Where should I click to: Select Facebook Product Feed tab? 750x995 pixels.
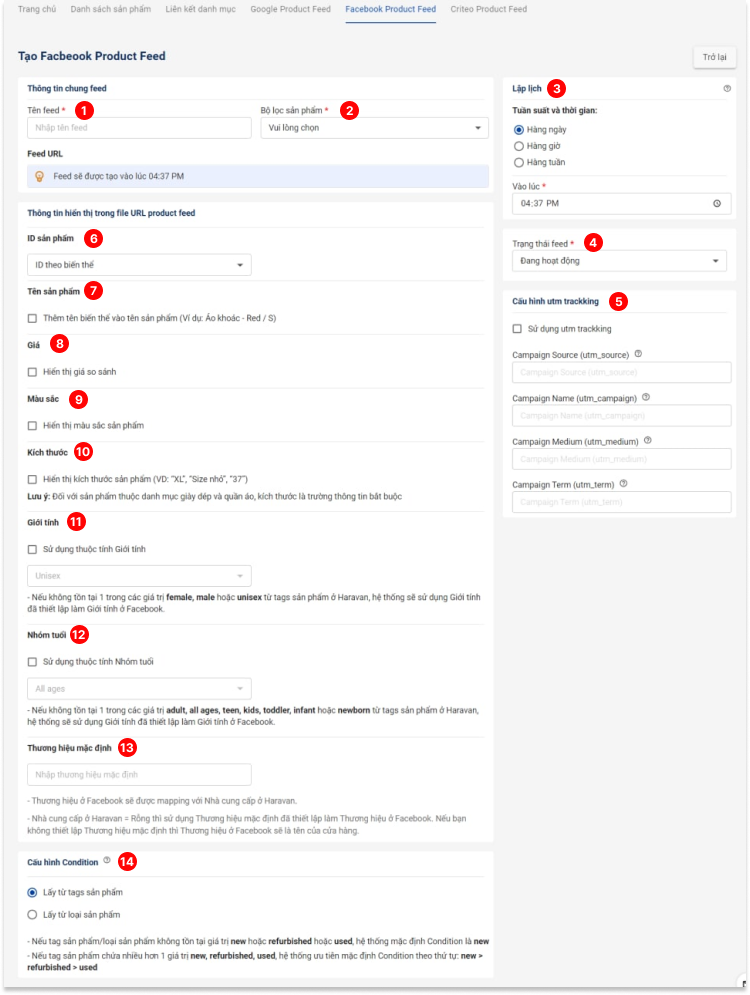[x=390, y=10]
